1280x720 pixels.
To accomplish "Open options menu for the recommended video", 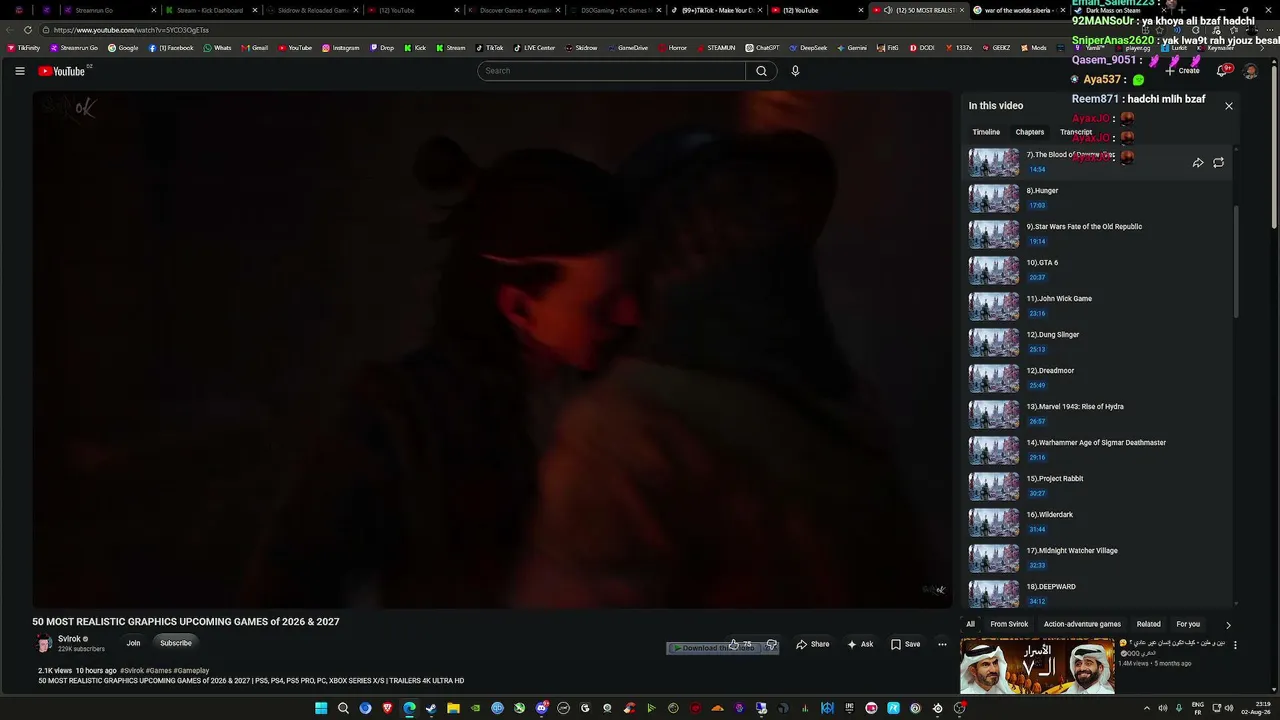I will pos(1235,646).
